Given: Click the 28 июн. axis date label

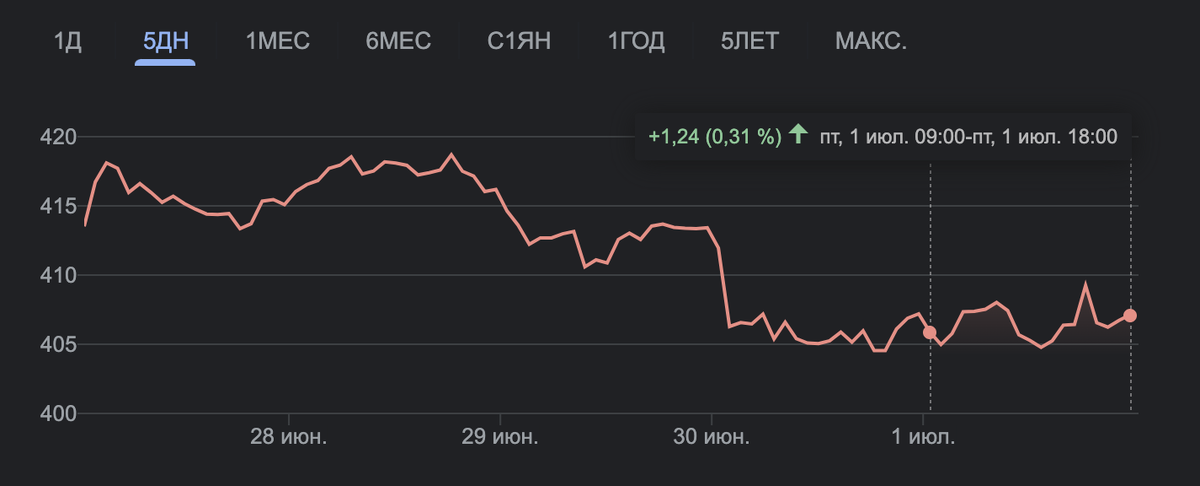Looking at the screenshot, I should point(288,437).
